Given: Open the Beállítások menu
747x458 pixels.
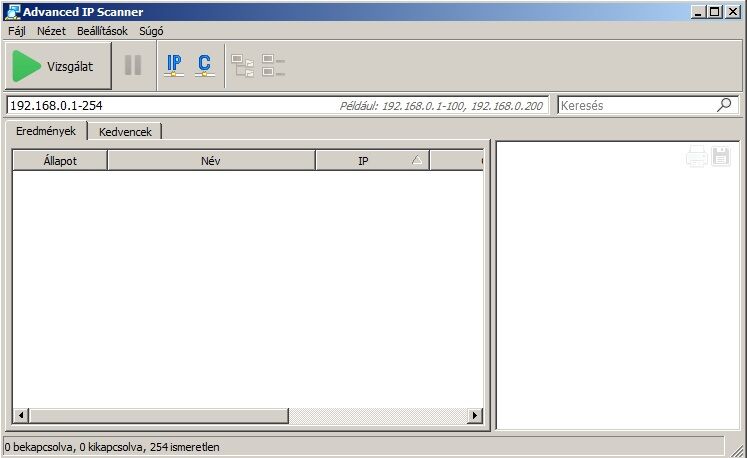Looking at the screenshot, I should click(x=102, y=31).
